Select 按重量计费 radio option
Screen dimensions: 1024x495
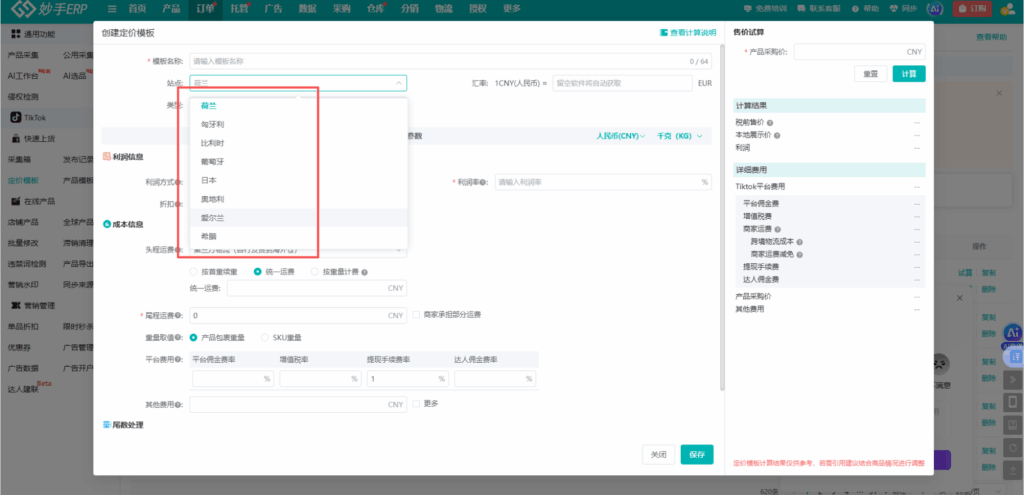coord(315,272)
